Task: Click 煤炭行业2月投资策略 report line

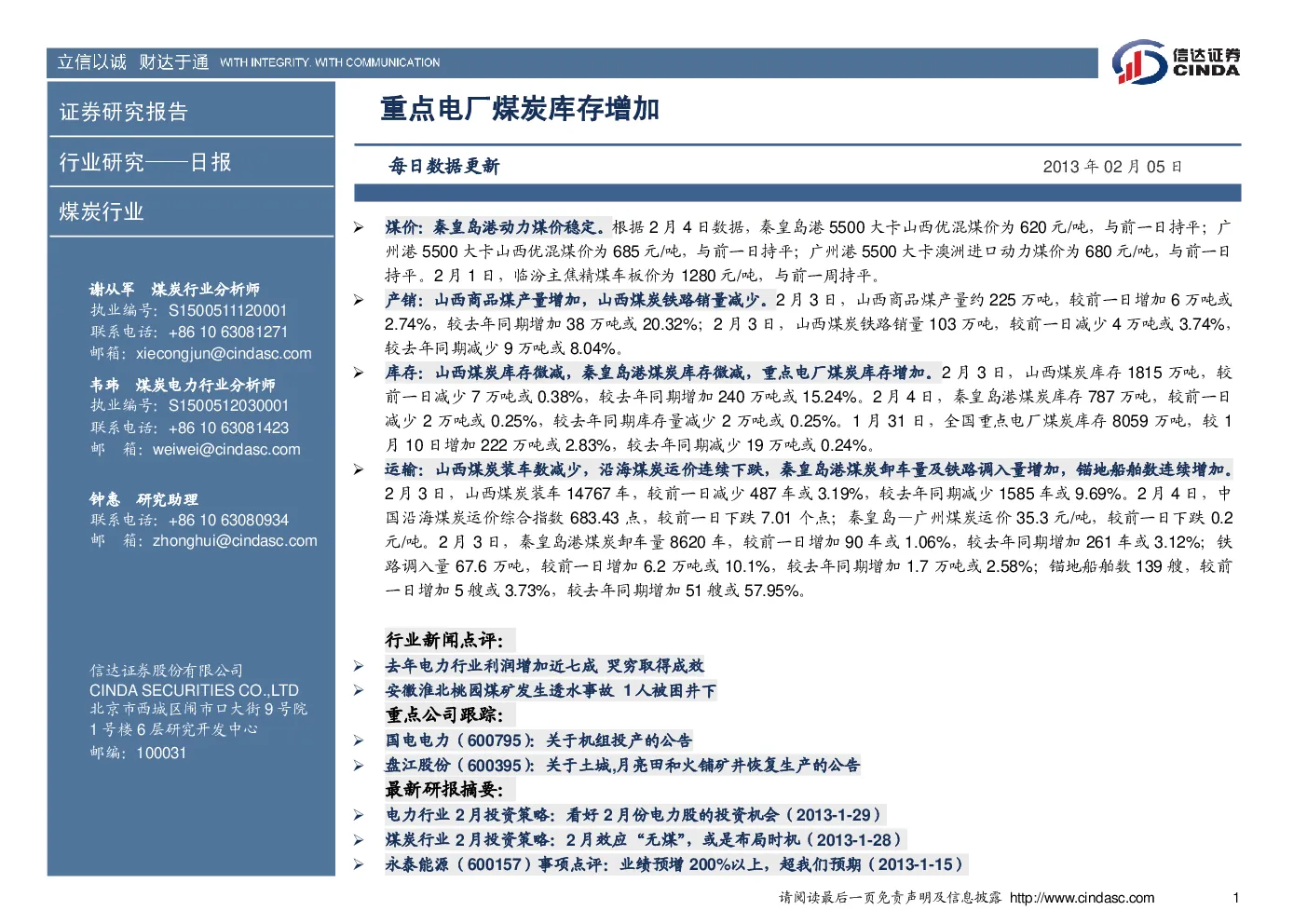Action: pos(644,840)
